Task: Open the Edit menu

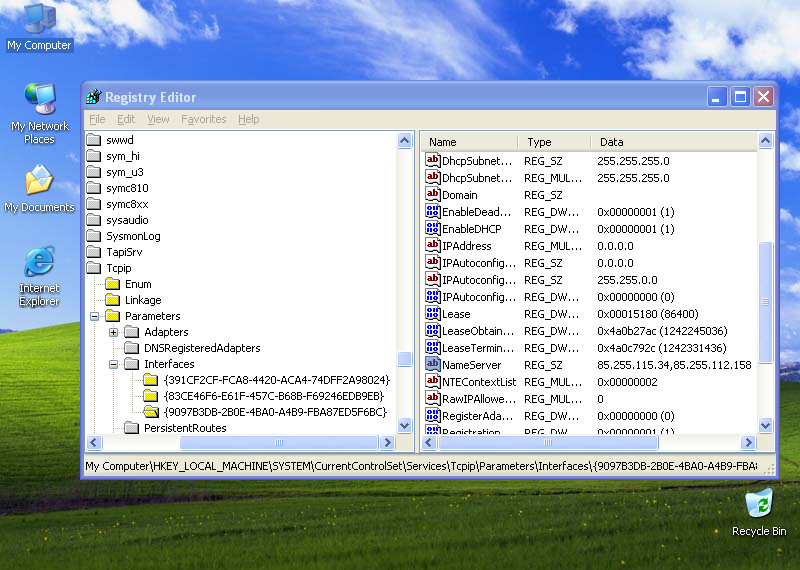Action: tap(126, 119)
